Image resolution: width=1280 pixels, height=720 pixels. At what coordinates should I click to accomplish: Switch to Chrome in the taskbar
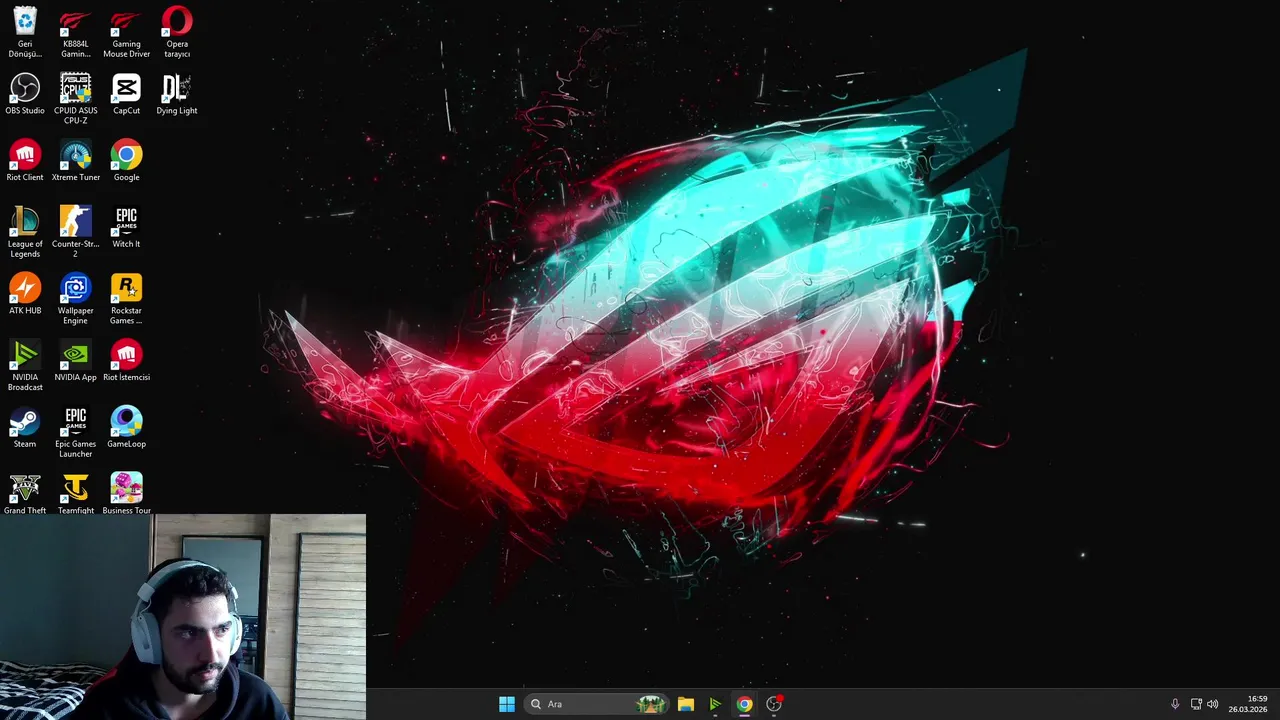tap(744, 704)
